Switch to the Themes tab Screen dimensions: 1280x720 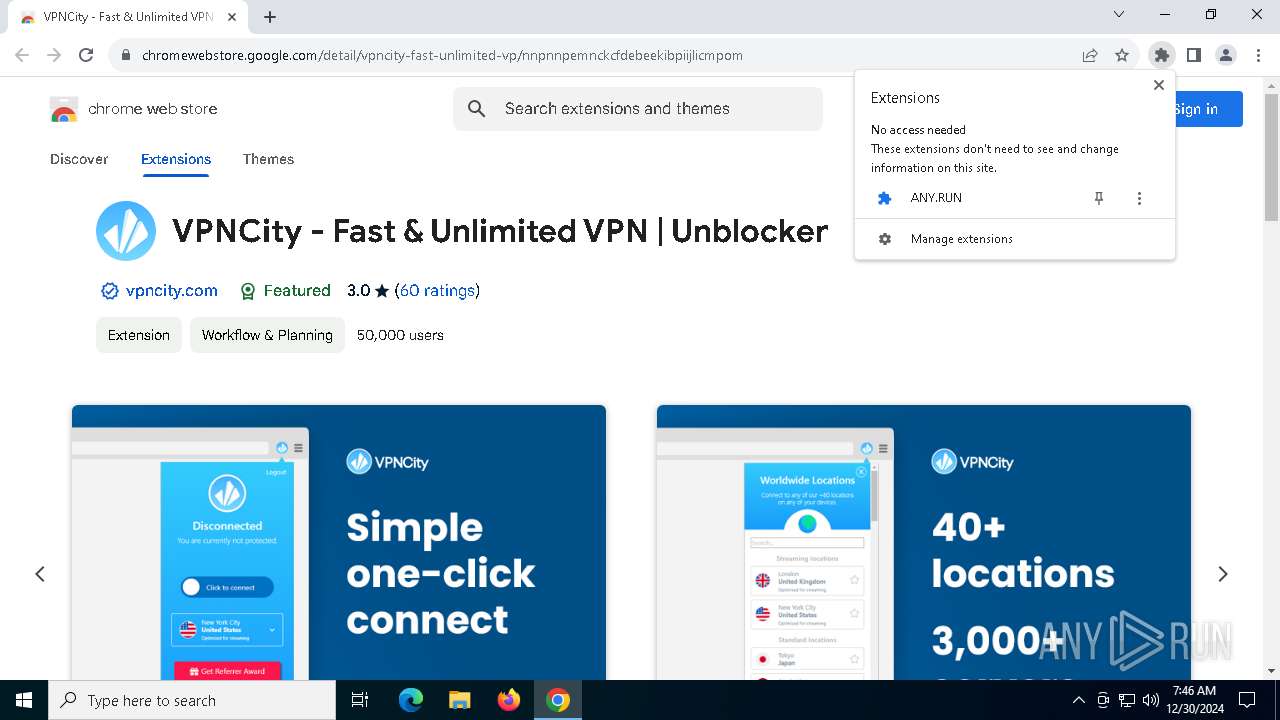[268, 159]
